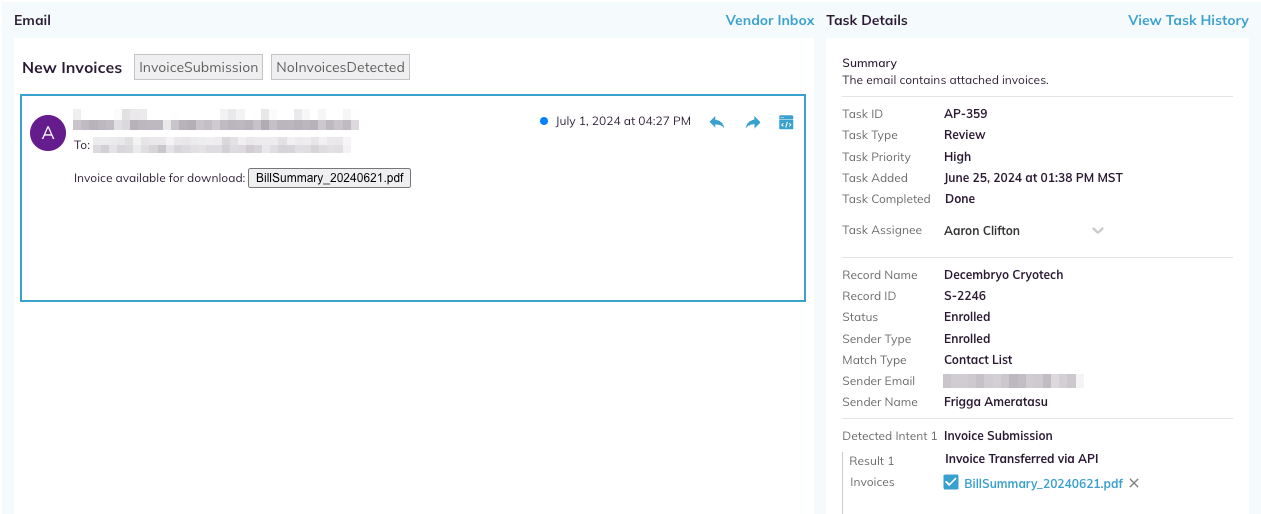The width and height of the screenshot is (1261, 514).
Task: Click the Task ID AP-359 value
Action: point(966,114)
